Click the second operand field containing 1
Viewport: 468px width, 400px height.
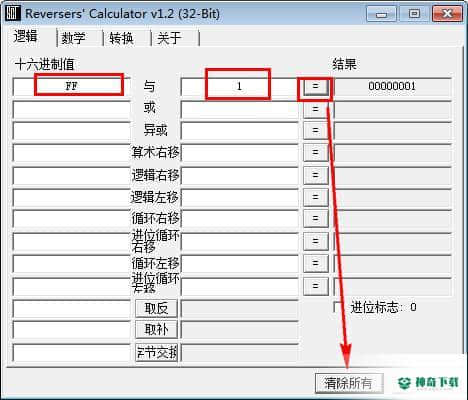pyautogui.click(x=239, y=87)
